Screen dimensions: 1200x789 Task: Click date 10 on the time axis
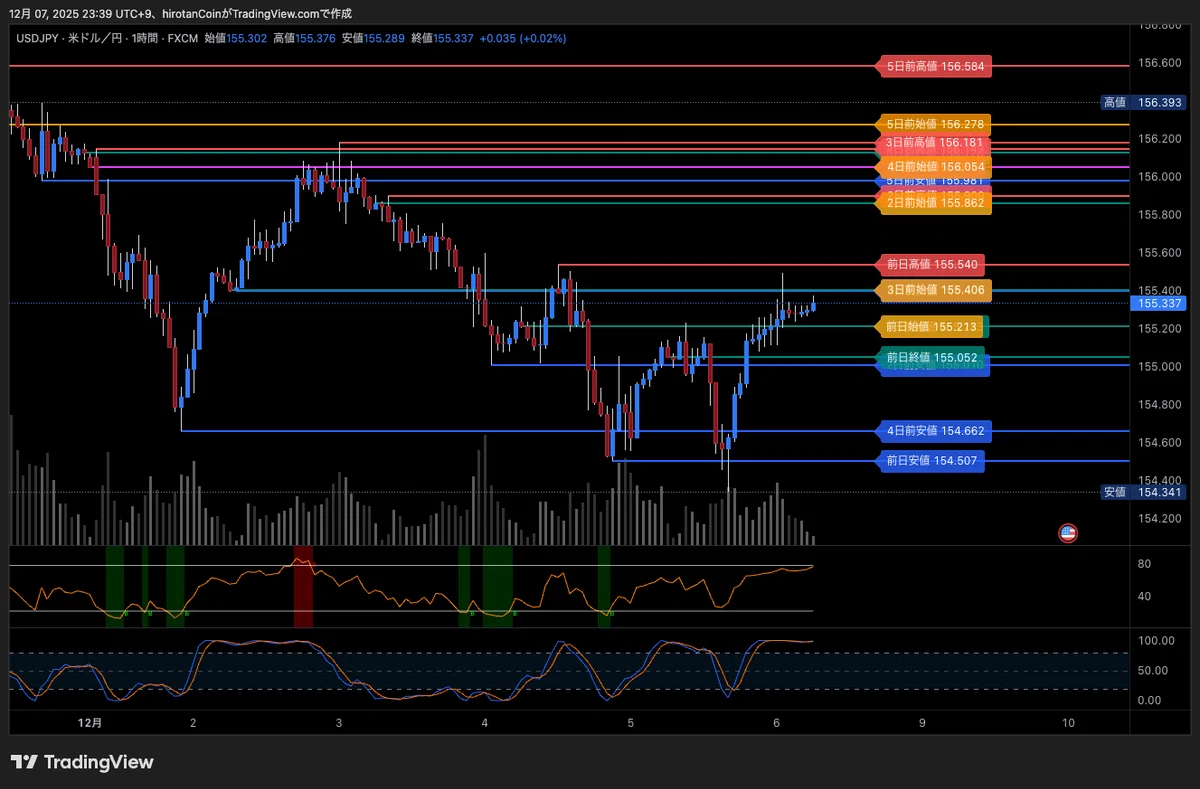coord(1068,722)
